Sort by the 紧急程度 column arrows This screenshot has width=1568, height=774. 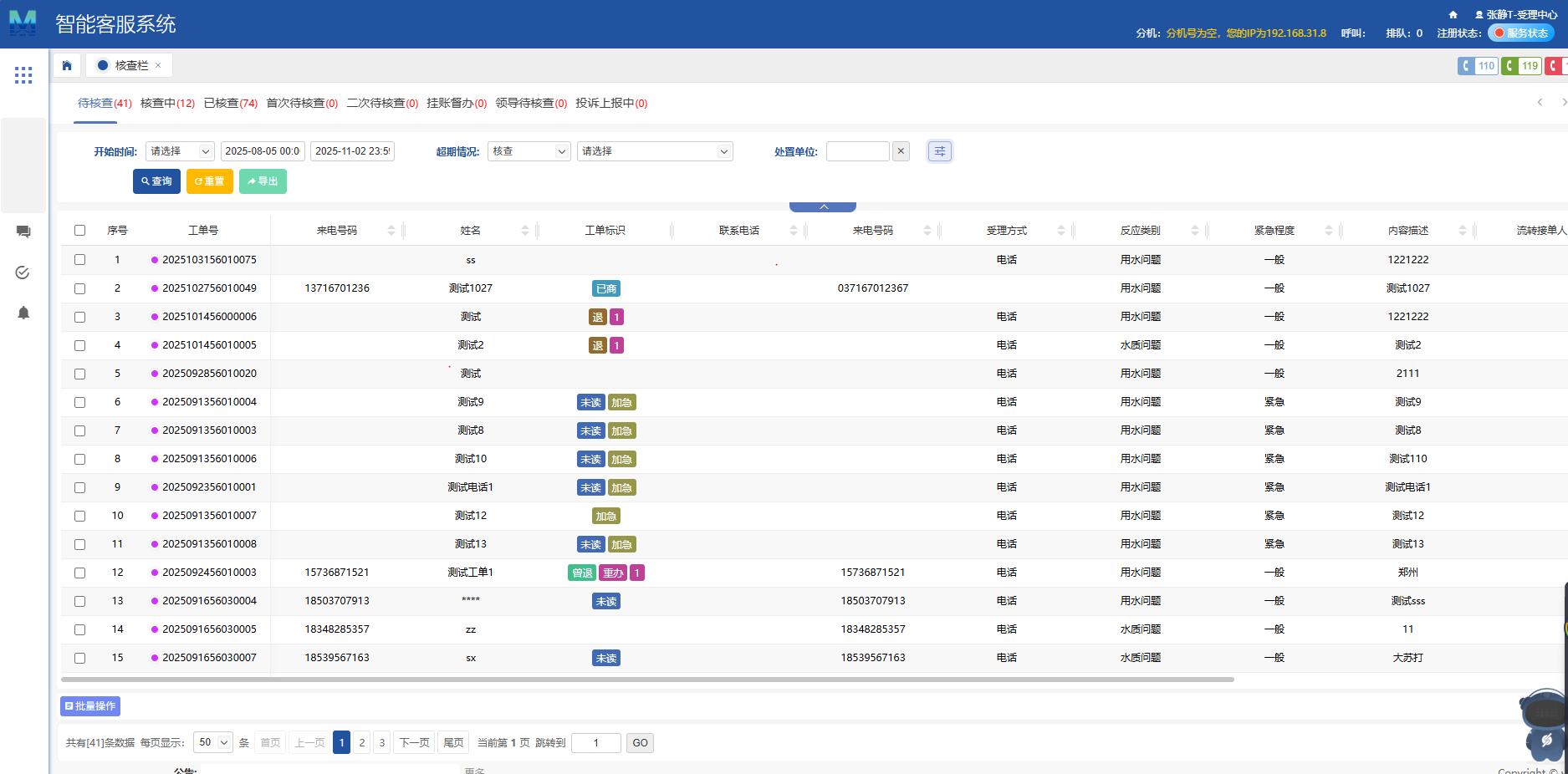(1329, 231)
